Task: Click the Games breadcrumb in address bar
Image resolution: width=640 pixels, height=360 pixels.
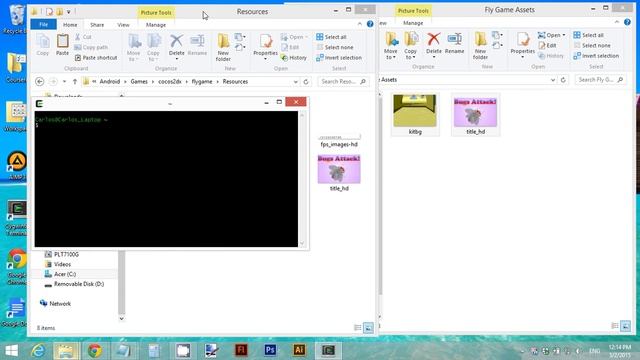Action: tap(139, 82)
